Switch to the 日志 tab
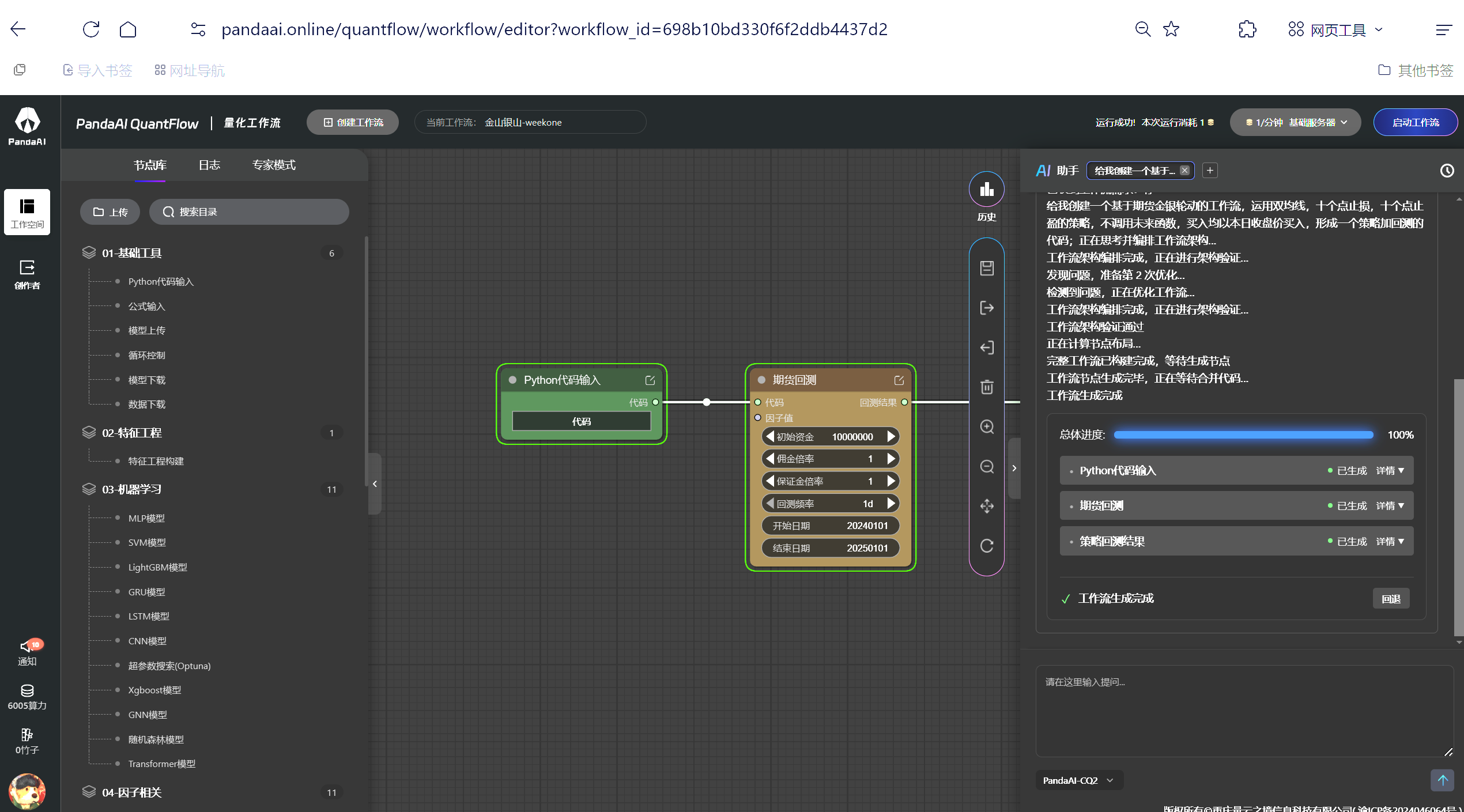Image resolution: width=1464 pixels, height=812 pixels. coord(209,165)
